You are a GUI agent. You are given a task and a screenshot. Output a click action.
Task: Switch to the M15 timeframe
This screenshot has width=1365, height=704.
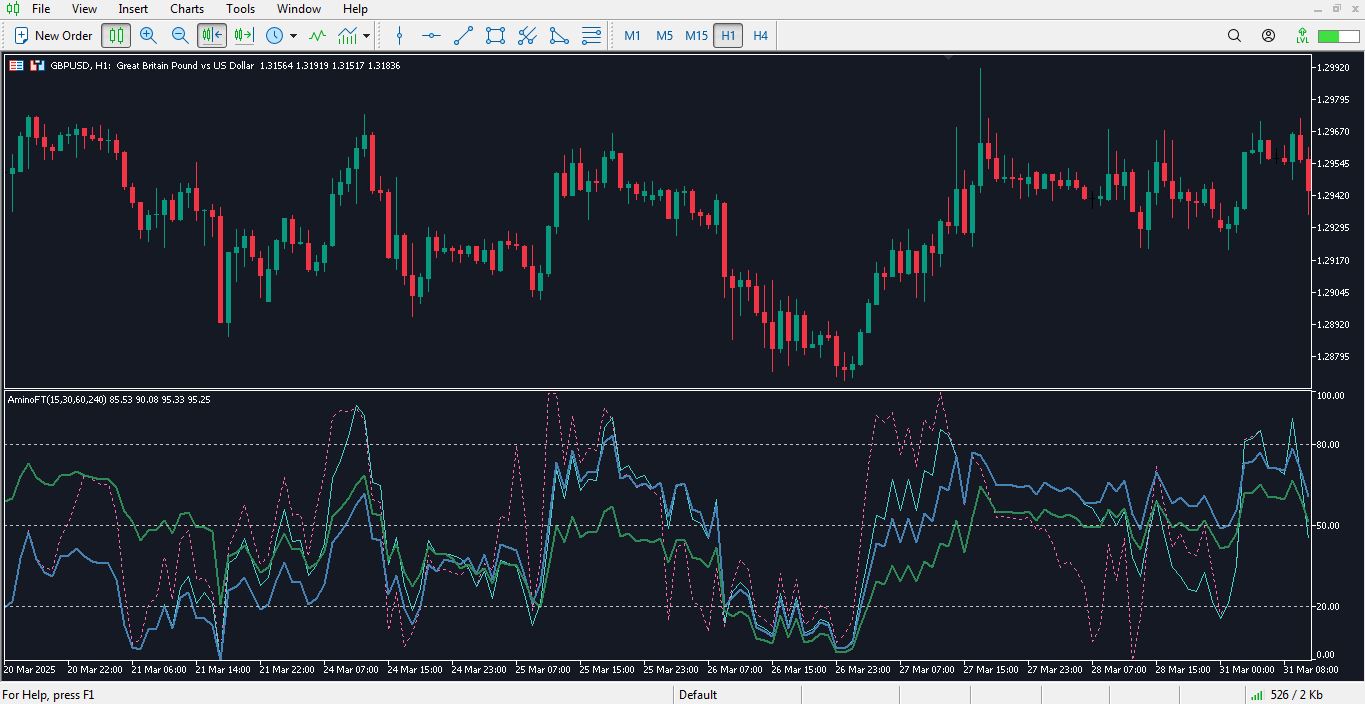tap(696, 36)
